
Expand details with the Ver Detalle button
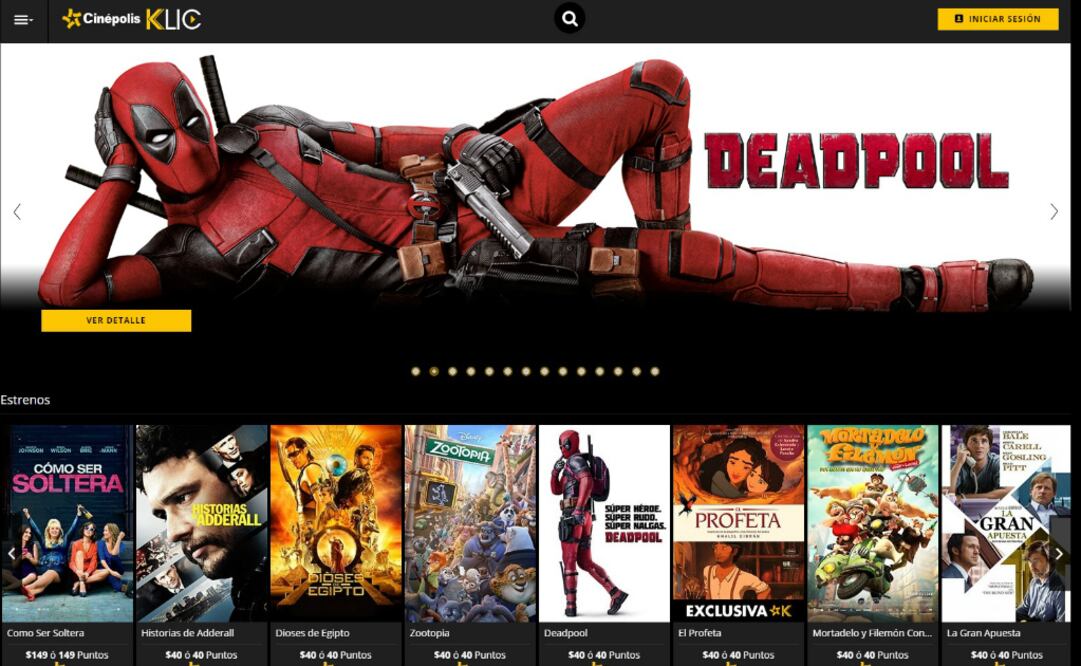click(116, 321)
